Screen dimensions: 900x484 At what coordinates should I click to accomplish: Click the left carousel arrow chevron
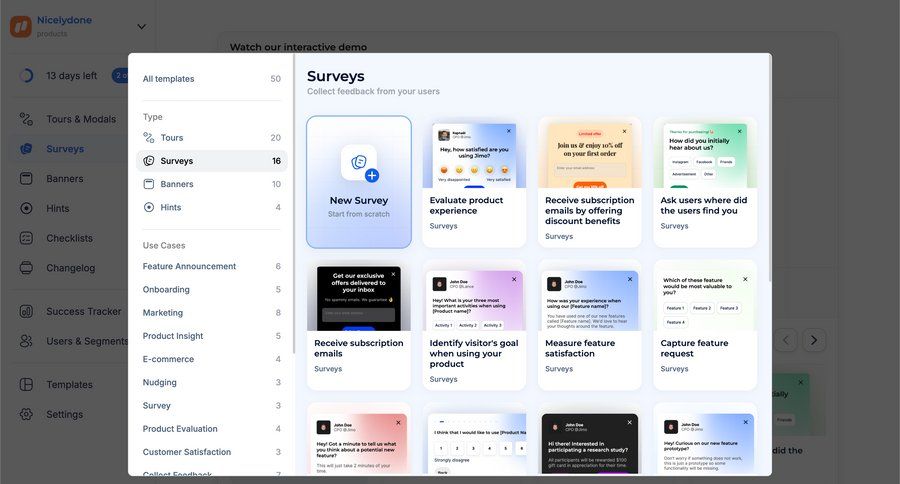[786, 340]
